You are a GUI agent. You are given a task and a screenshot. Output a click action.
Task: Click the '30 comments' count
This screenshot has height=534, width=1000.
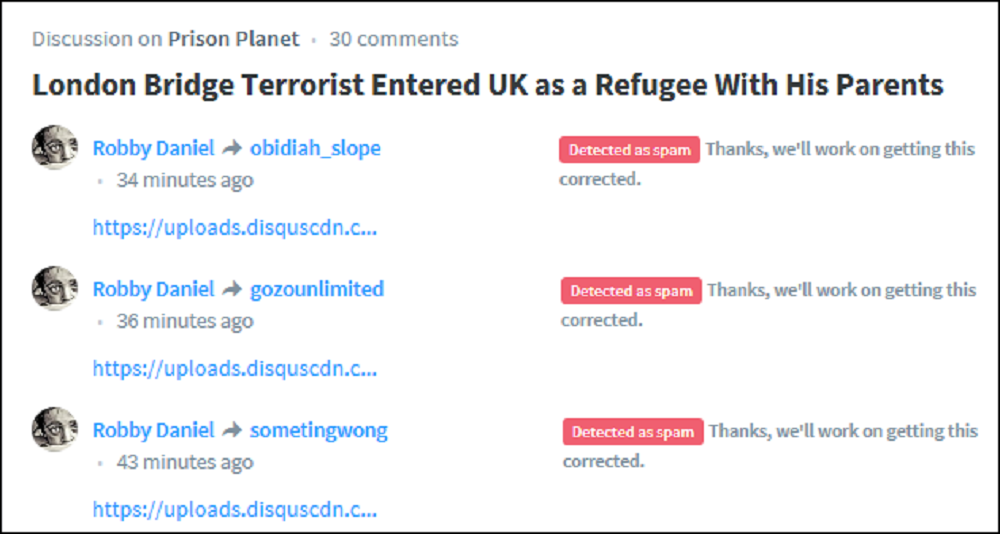pos(393,39)
